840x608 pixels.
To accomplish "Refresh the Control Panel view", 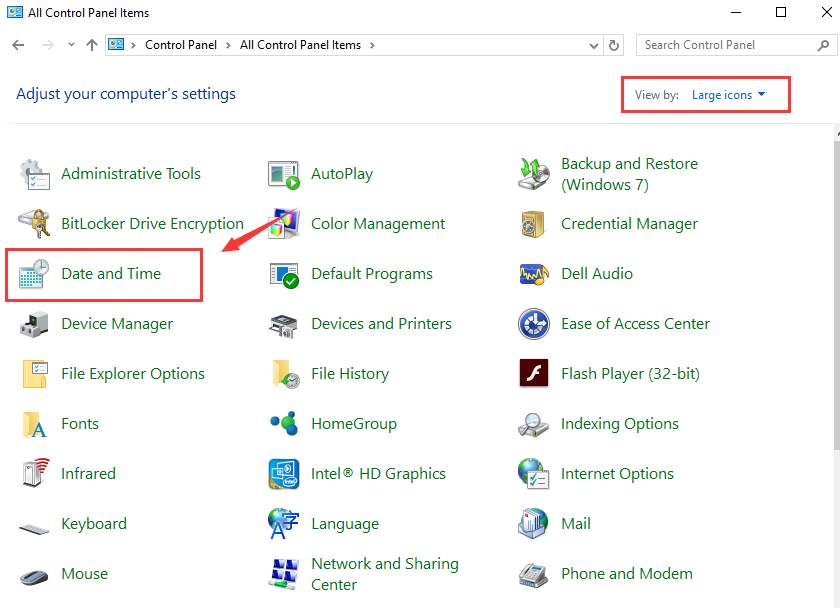I will 614,45.
